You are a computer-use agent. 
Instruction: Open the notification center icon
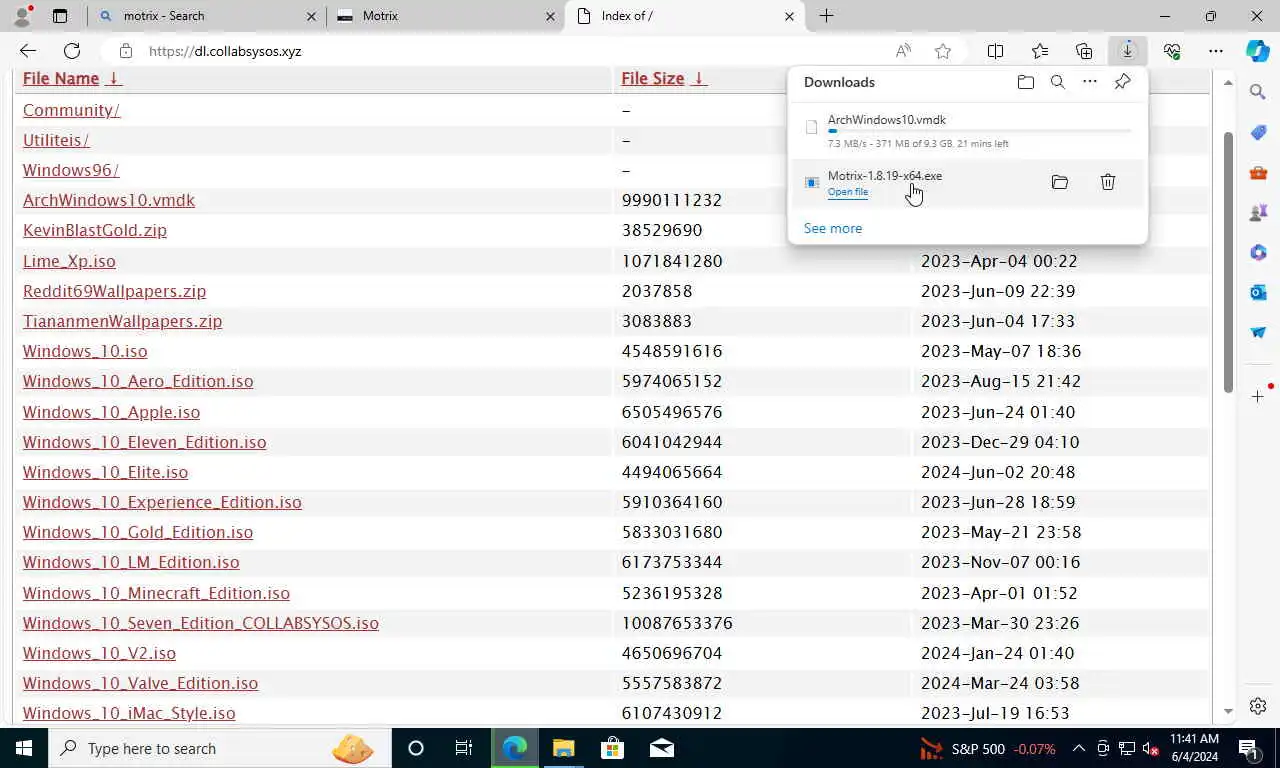pos(1248,748)
